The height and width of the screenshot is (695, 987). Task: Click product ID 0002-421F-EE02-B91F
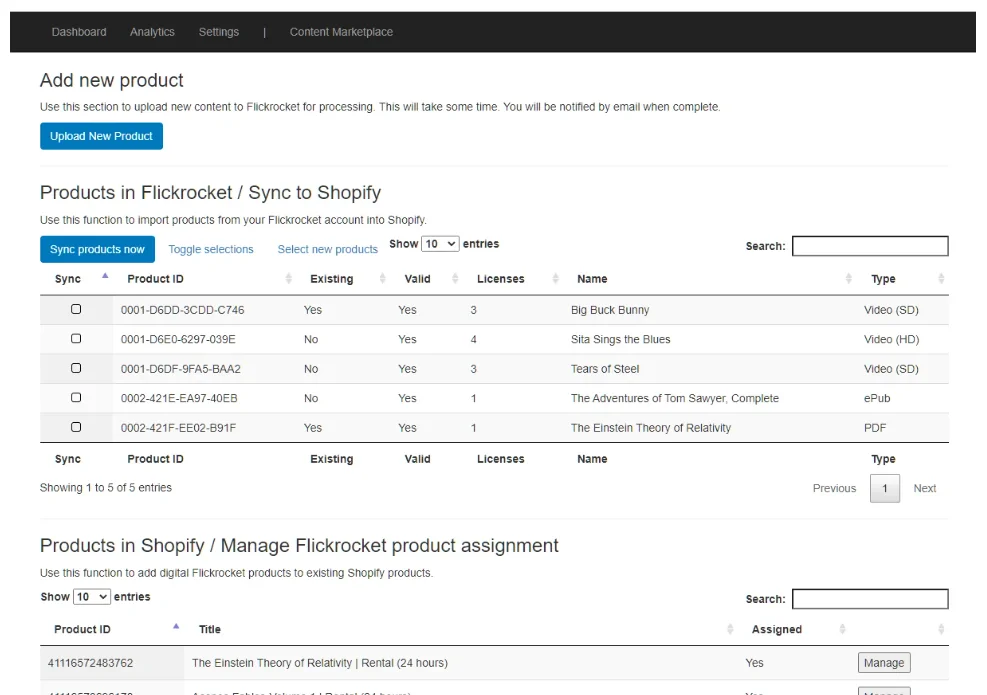click(x=179, y=428)
